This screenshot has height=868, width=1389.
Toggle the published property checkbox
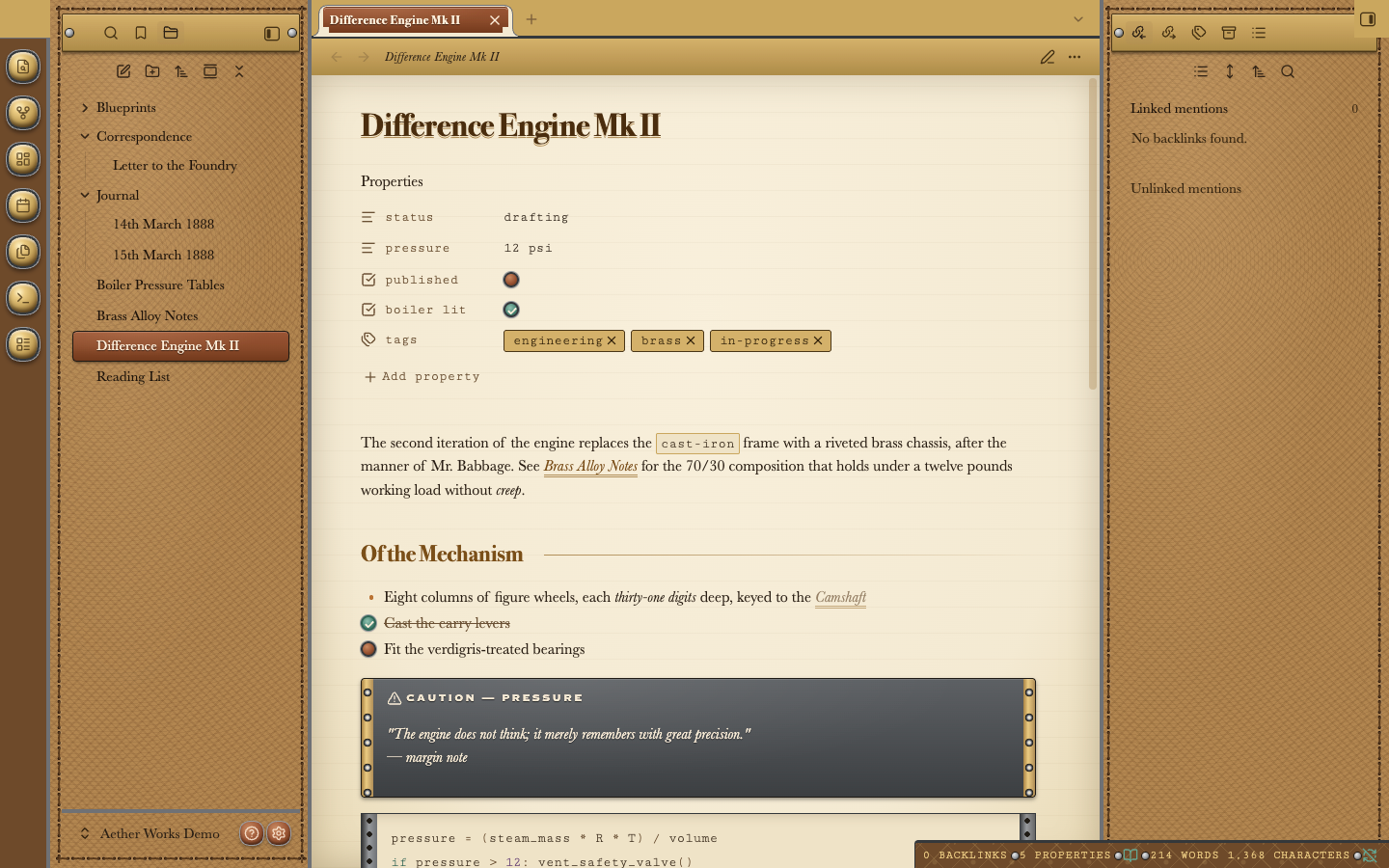511,280
